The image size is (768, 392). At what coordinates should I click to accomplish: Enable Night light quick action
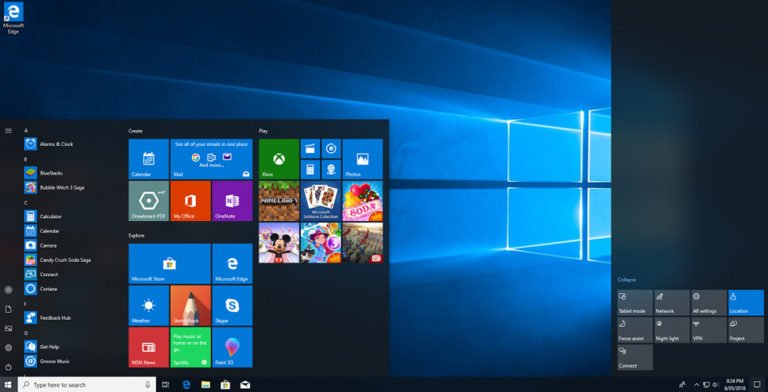tap(672, 330)
